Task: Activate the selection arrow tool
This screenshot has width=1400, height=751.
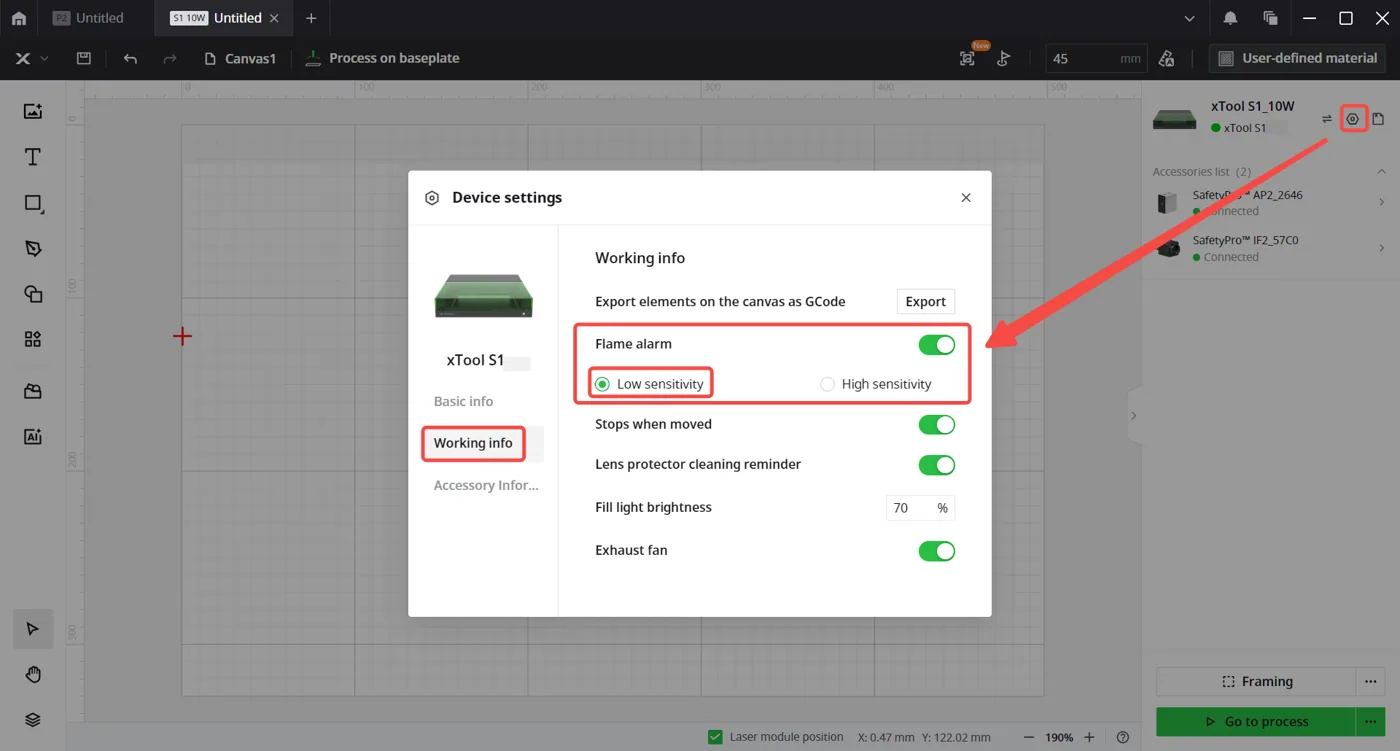Action: pyautogui.click(x=33, y=629)
